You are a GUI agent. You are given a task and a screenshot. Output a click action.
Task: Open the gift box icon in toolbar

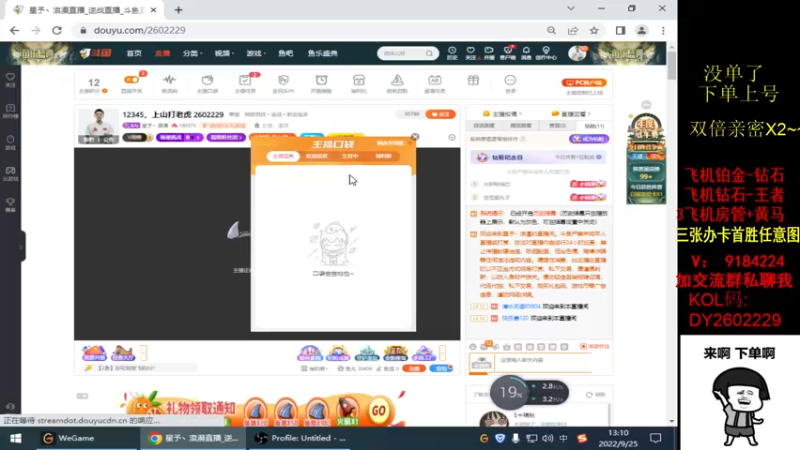point(473,81)
